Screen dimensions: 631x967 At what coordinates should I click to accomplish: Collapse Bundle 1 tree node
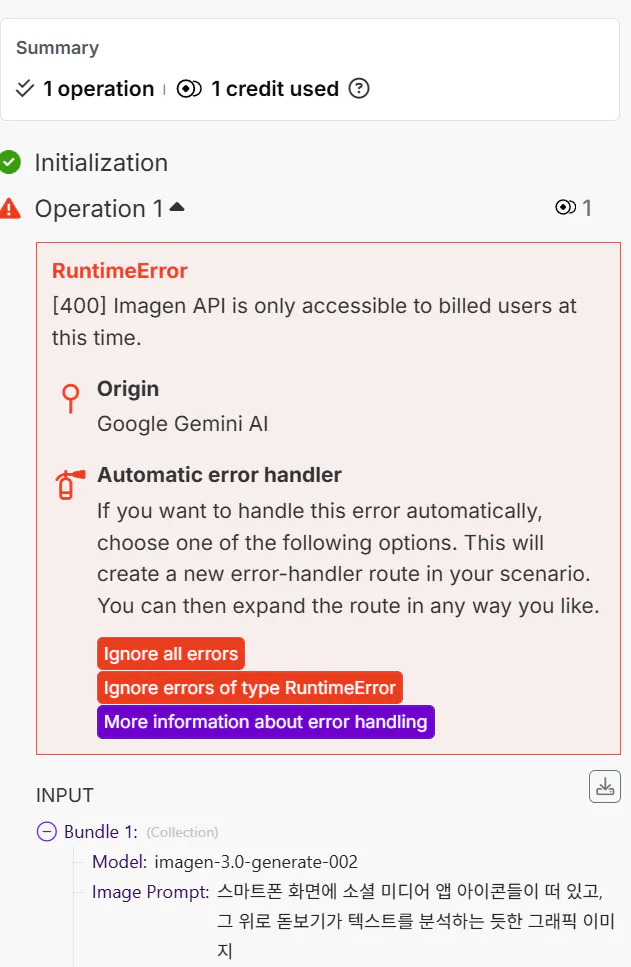tap(46, 831)
